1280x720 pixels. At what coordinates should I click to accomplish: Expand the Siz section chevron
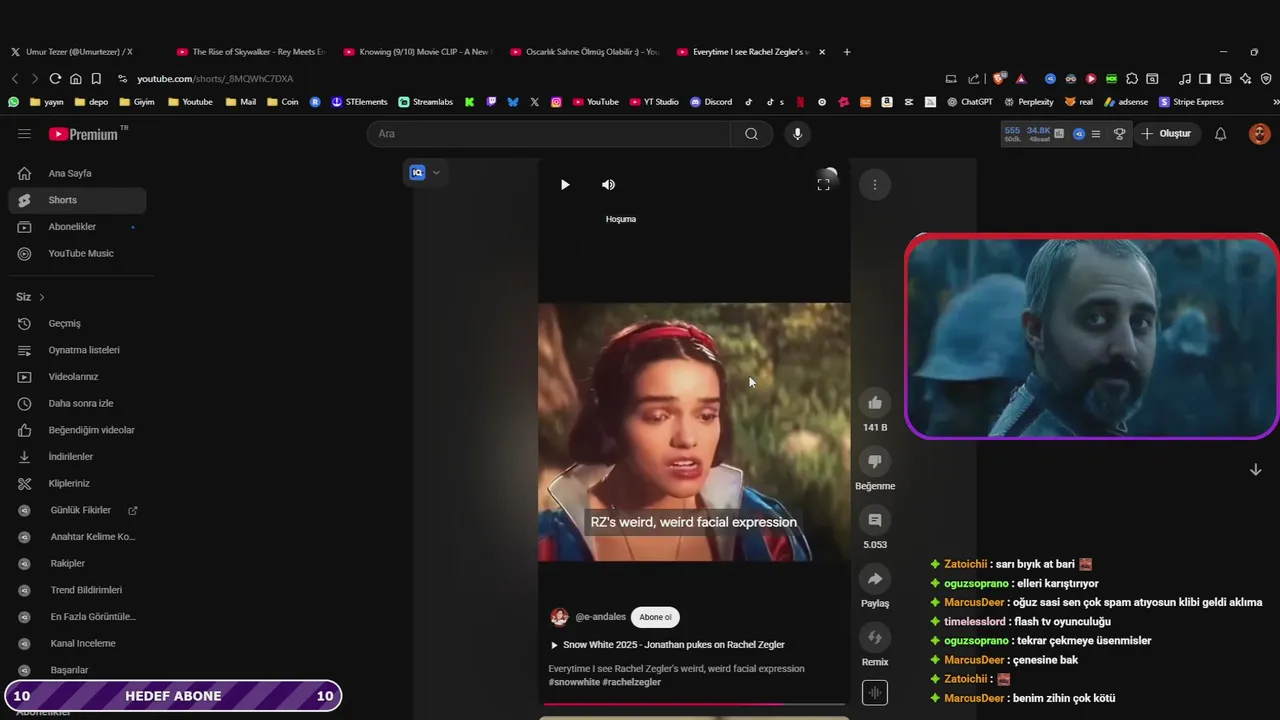41,297
